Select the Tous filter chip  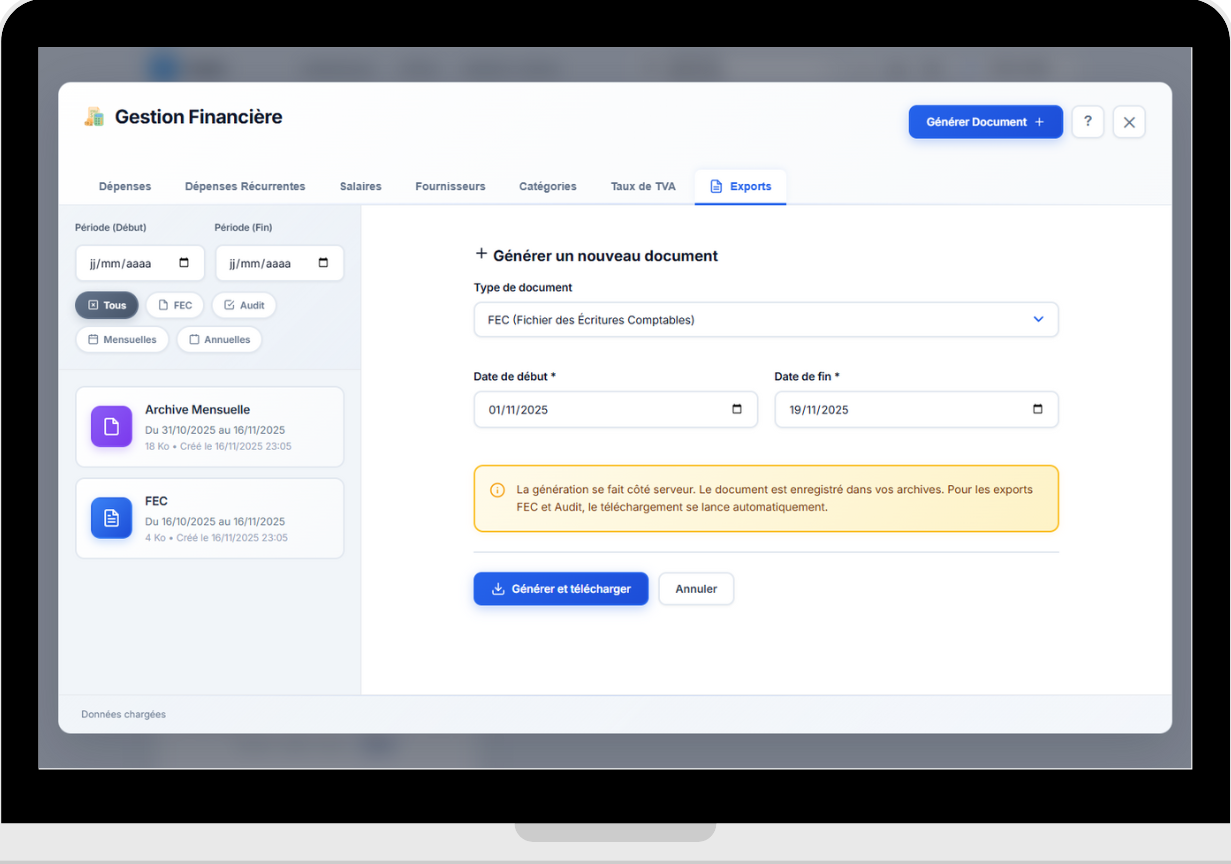pyautogui.click(x=107, y=305)
